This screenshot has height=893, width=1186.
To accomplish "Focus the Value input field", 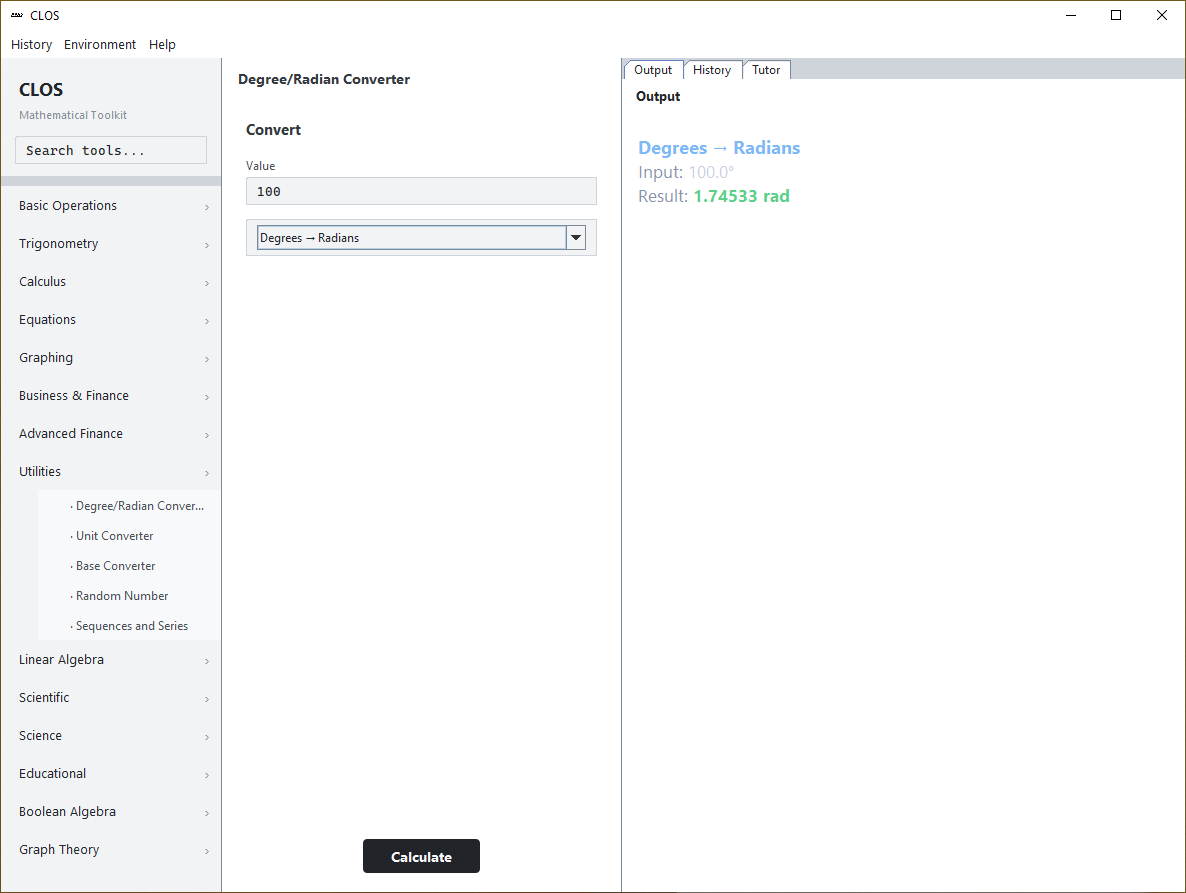I will (421, 191).
